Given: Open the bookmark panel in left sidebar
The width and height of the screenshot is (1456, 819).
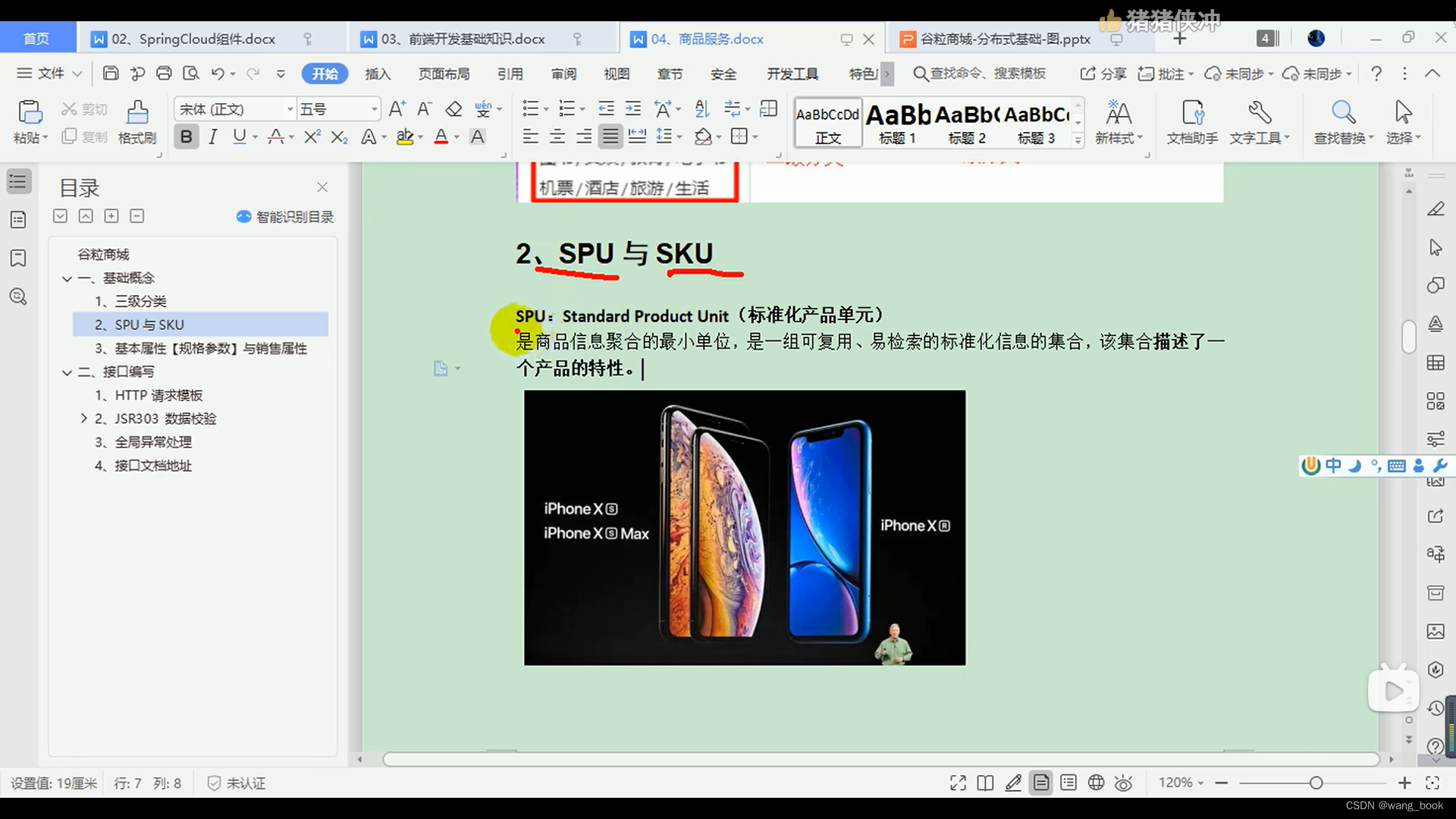Looking at the screenshot, I should click(x=19, y=259).
